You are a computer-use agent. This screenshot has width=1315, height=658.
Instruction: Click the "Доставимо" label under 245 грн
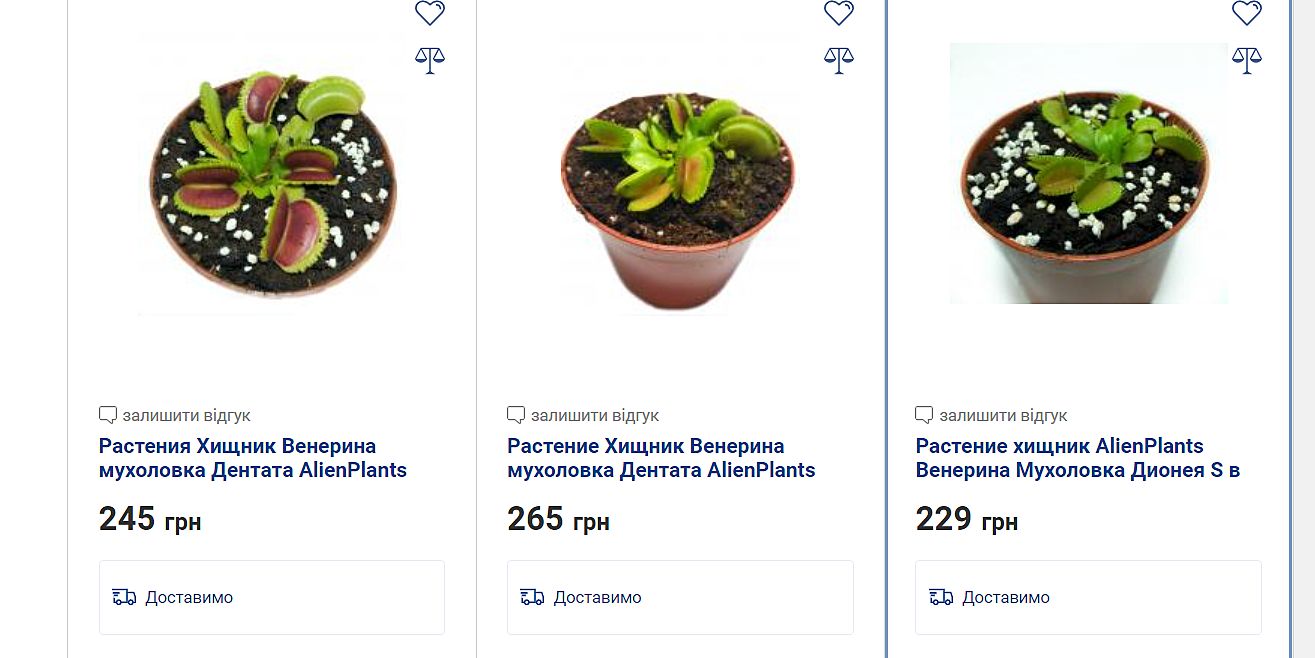(189, 597)
